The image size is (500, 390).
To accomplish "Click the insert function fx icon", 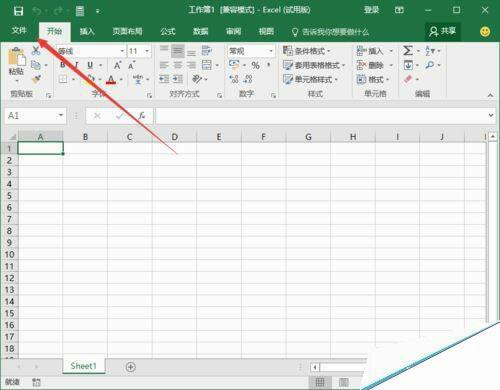I will click(x=142, y=116).
